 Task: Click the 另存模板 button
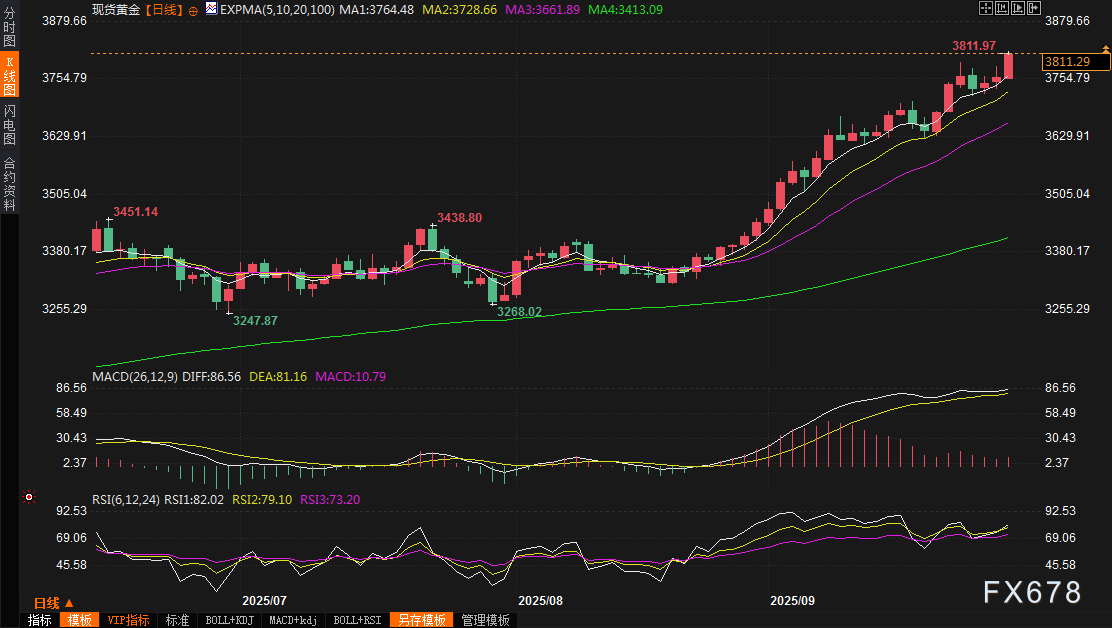421,620
